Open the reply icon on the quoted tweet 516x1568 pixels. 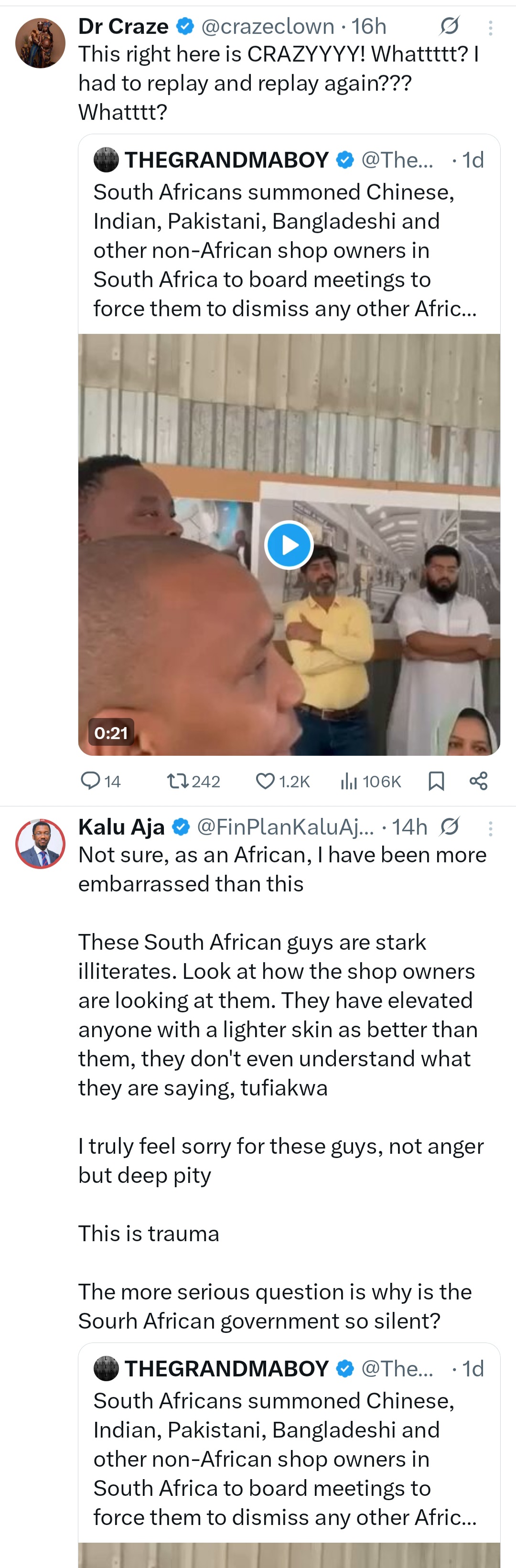tap(93, 782)
